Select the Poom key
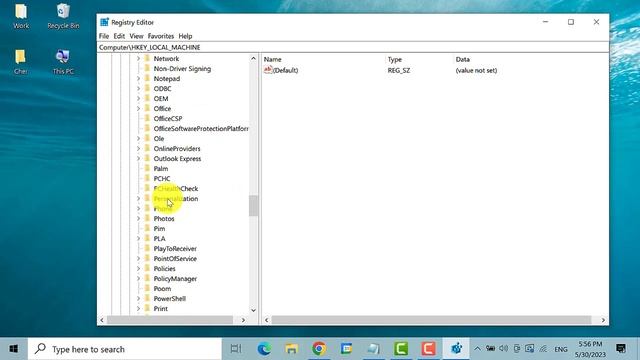This screenshot has height=360, width=640. click(162, 289)
